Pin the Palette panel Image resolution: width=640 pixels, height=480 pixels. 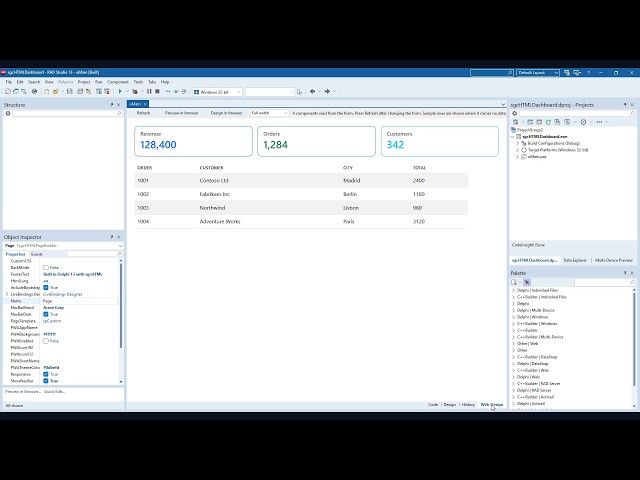click(x=625, y=273)
